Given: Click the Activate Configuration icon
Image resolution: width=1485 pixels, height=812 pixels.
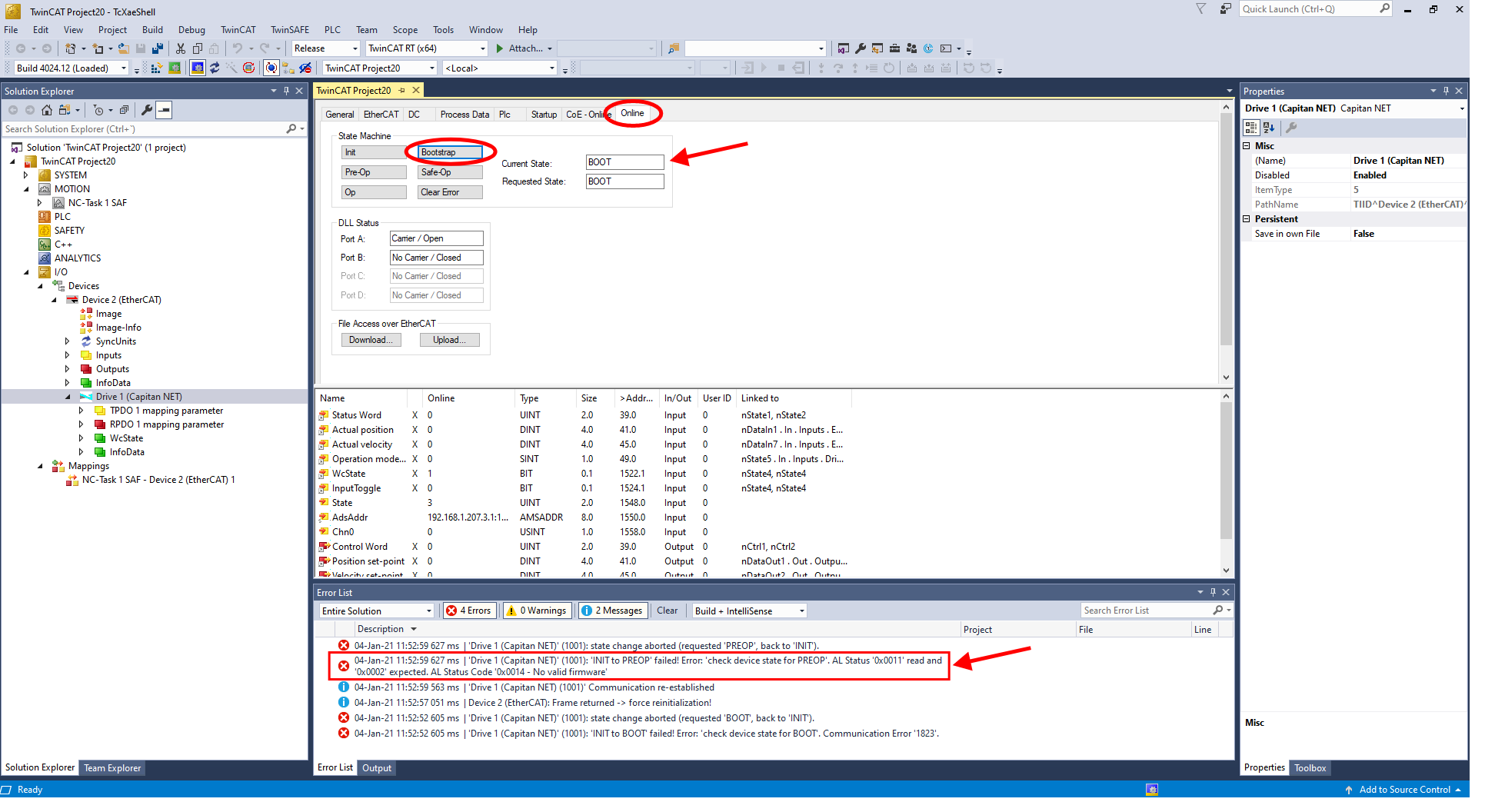Looking at the screenshot, I should [156, 68].
